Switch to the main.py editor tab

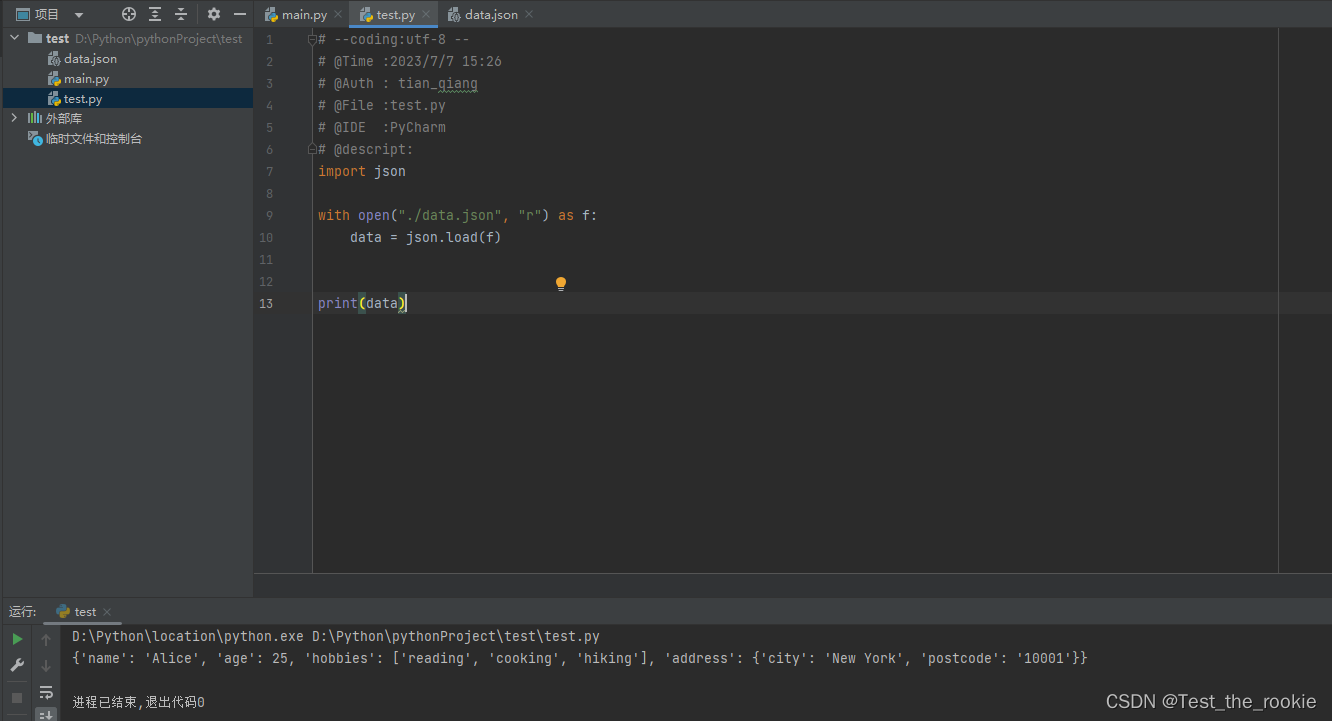click(x=304, y=14)
